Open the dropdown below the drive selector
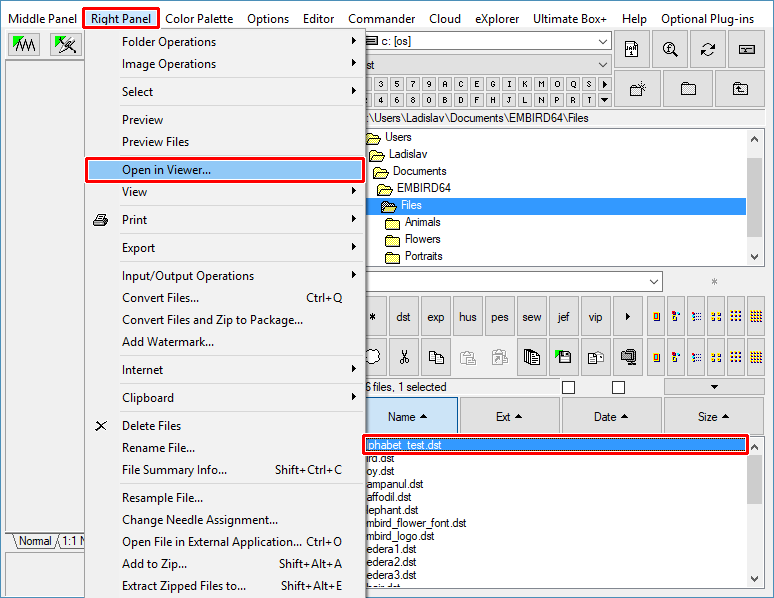This screenshot has height=598, width=774. (x=603, y=65)
